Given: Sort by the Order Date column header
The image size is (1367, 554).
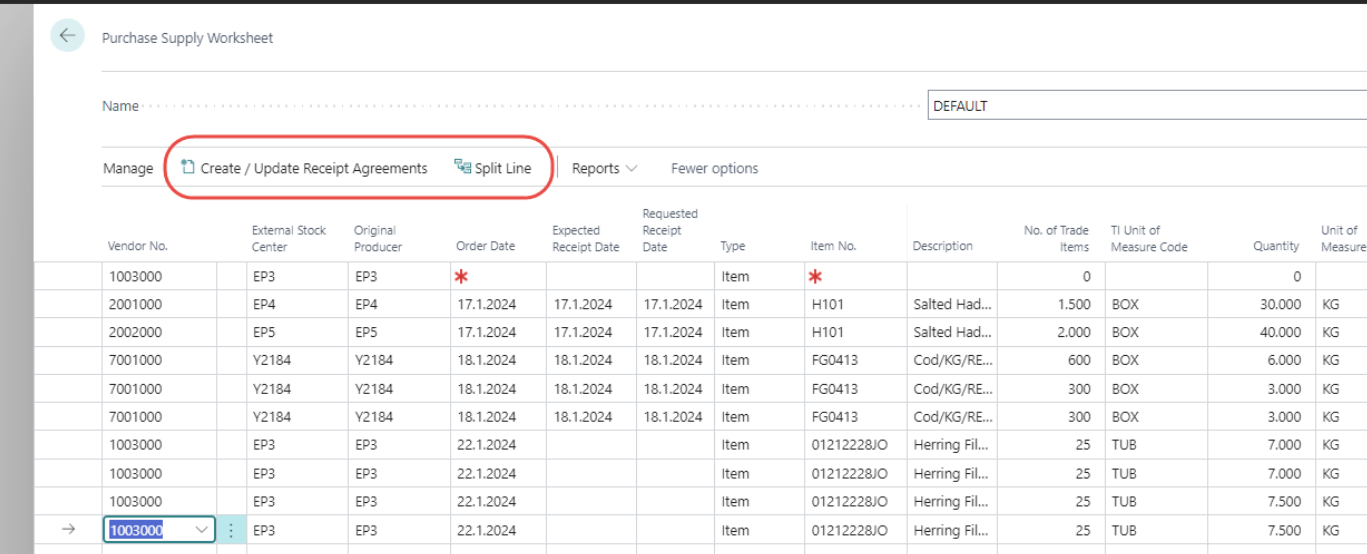Looking at the screenshot, I should tap(485, 246).
